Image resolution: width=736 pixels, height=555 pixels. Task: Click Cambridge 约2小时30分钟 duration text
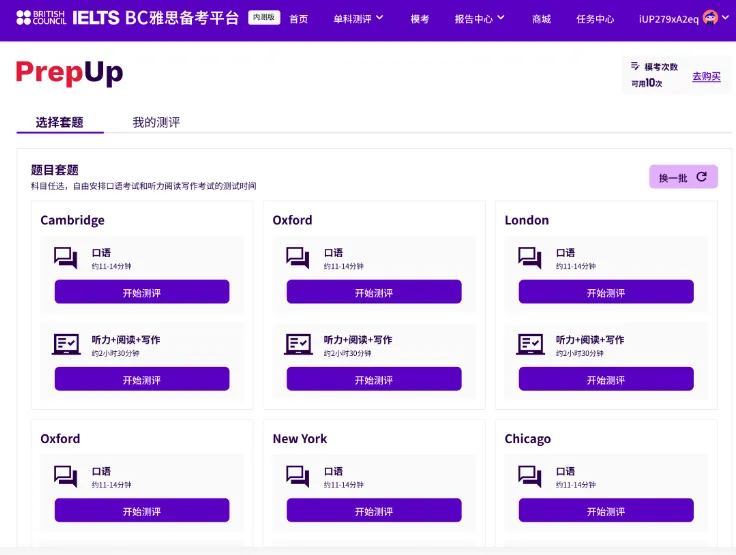click(115, 353)
